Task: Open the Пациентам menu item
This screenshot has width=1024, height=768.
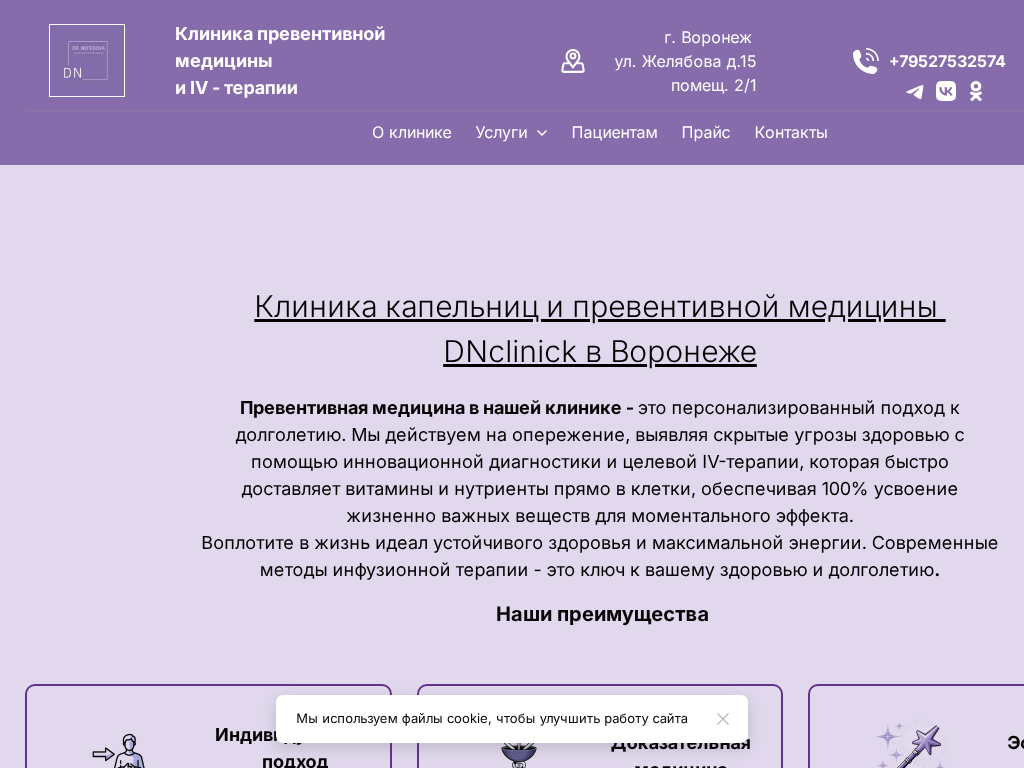Action: pyautogui.click(x=614, y=132)
